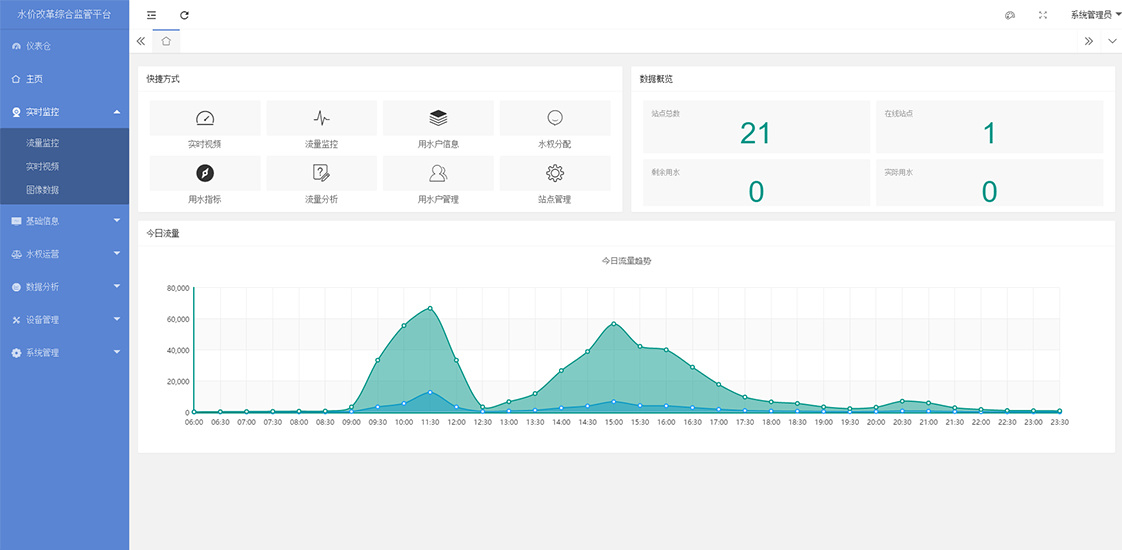The height and width of the screenshot is (550, 1122).
Task: Toggle the sidebar collapse icon in header
Action: 151,15
